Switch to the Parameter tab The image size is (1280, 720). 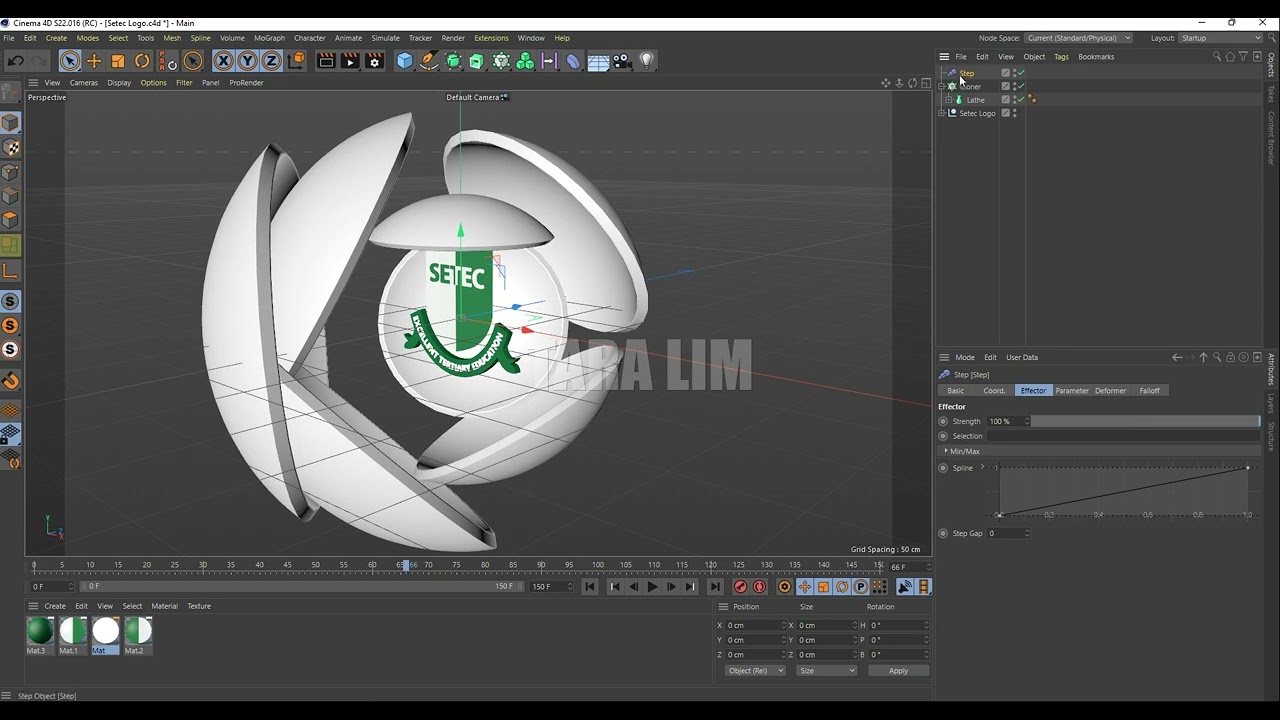[1072, 391]
